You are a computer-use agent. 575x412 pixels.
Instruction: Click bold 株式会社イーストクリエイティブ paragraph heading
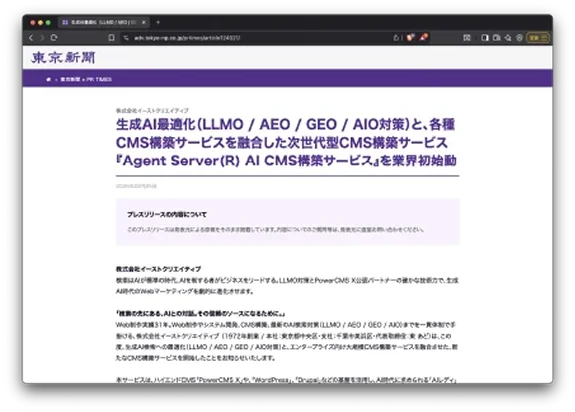click(158, 269)
